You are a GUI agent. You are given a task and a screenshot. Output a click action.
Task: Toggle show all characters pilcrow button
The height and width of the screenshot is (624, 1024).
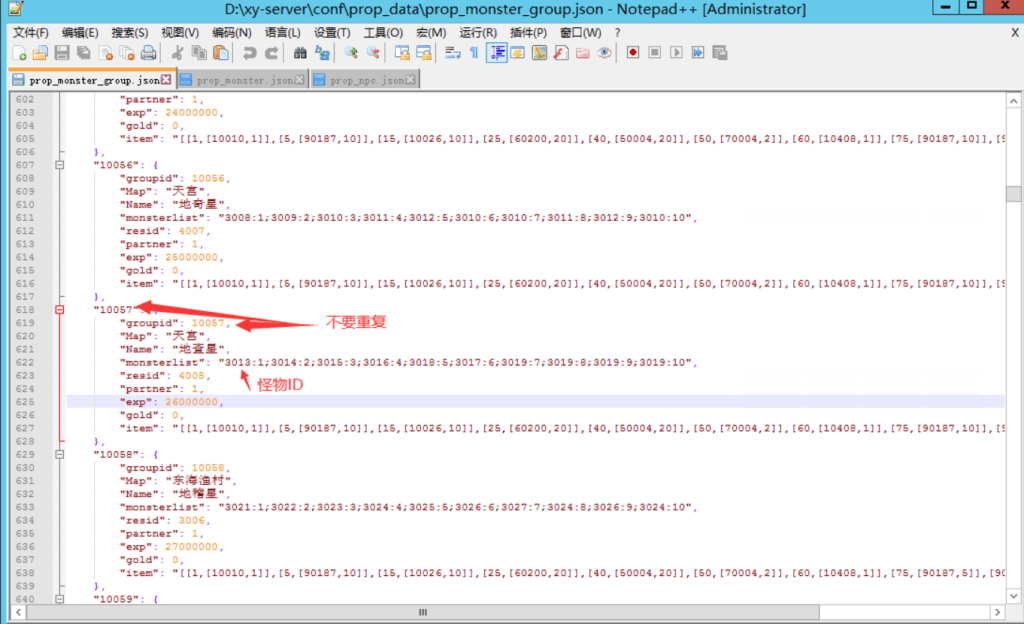(474, 53)
